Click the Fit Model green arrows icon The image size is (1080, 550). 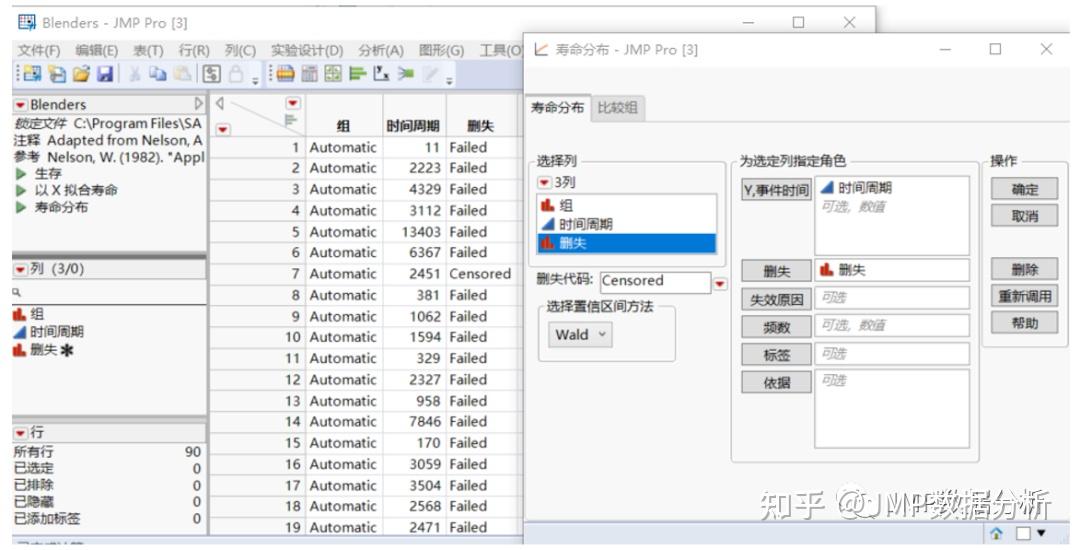coord(406,74)
